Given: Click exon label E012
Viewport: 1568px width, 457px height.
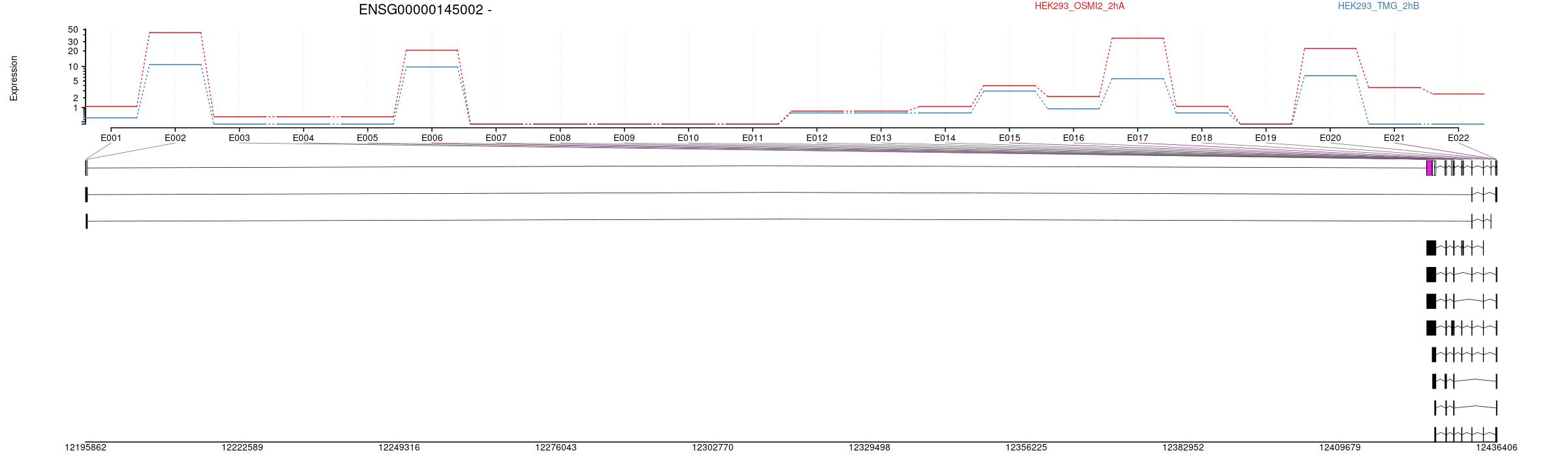Looking at the screenshot, I should coord(817,138).
